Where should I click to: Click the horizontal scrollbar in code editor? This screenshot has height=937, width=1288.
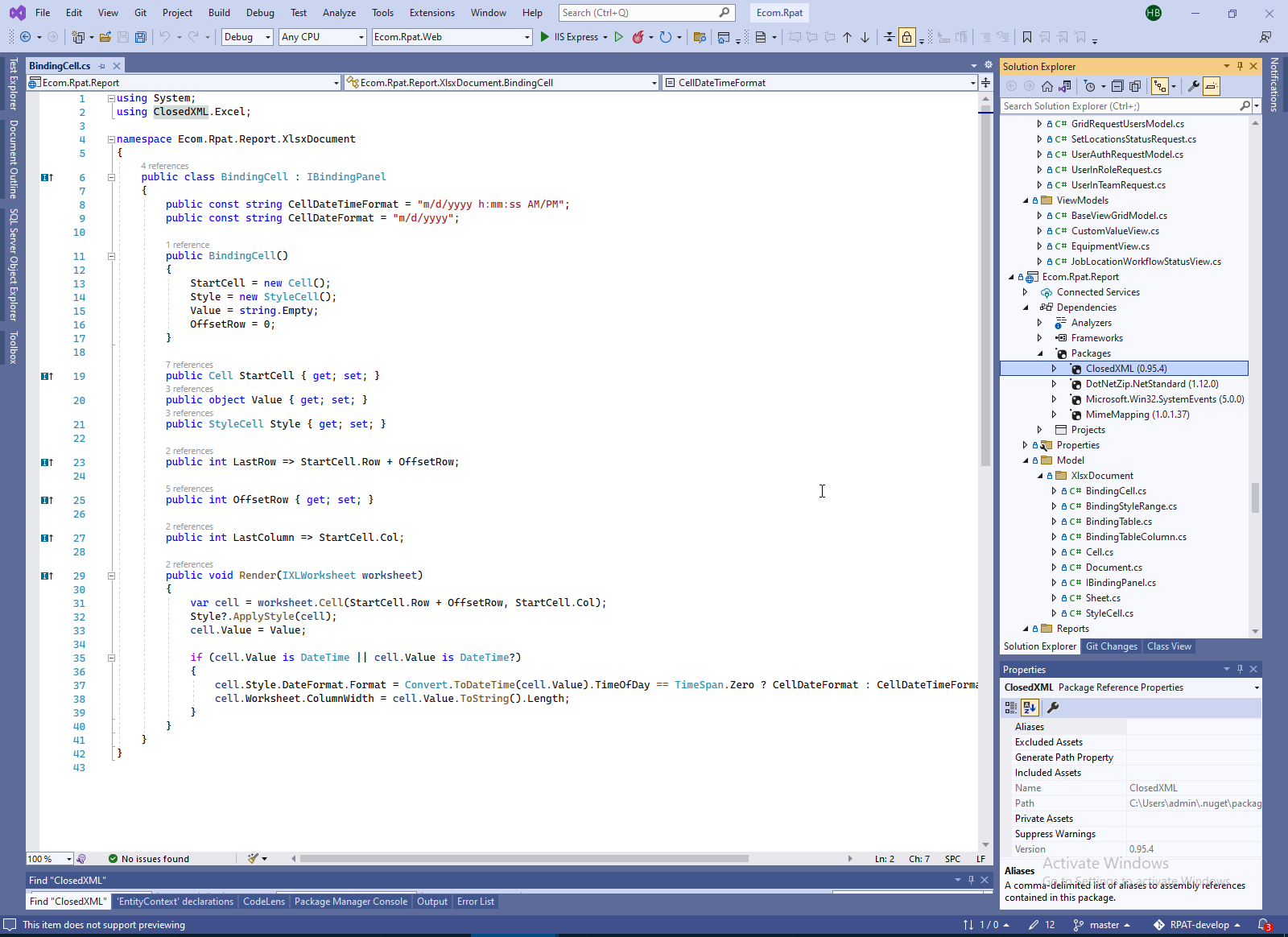click(523, 859)
